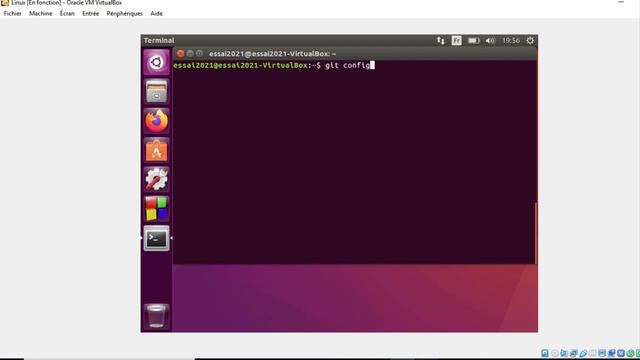The height and width of the screenshot is (360, 640).
Task: Open the Ubuntu Dash search launcher
Action: [x=156, y=62]
